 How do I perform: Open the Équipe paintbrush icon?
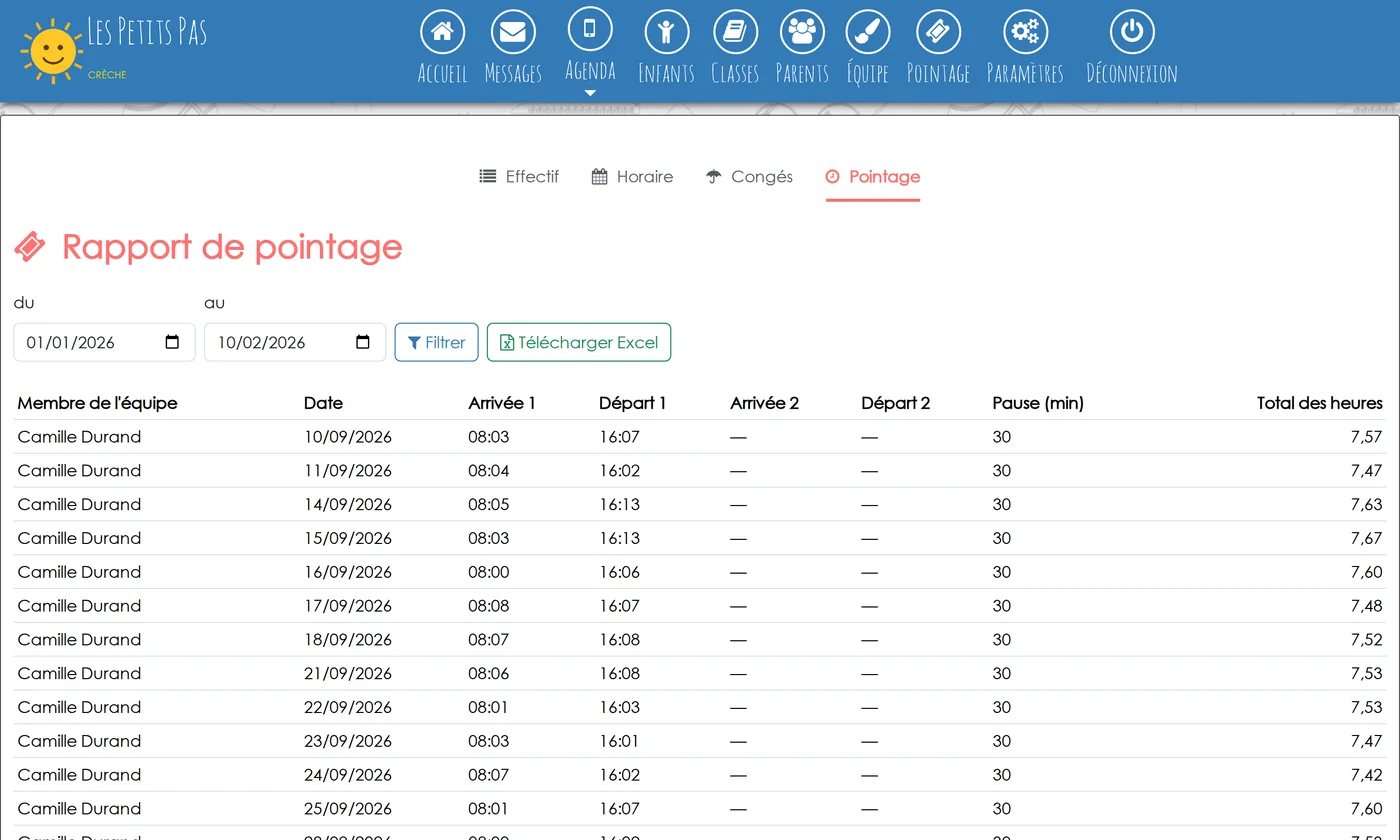pyautogui.click(x=868, y=32)
